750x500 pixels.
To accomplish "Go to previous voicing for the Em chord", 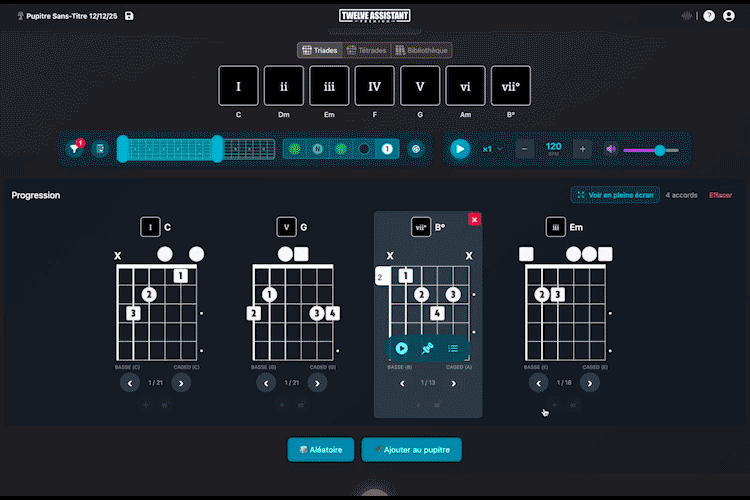I will (538, 382).
